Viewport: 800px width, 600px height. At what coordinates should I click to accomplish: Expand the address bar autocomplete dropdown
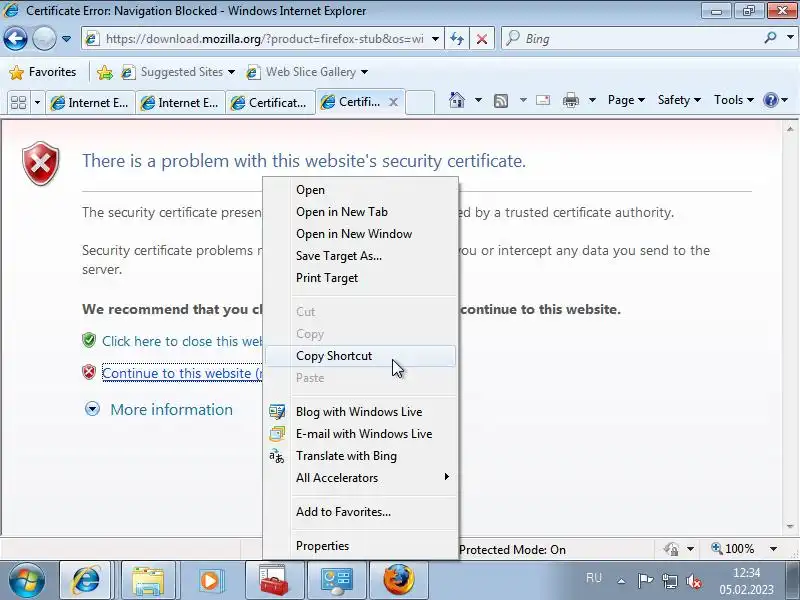click(x=435, y=39)
